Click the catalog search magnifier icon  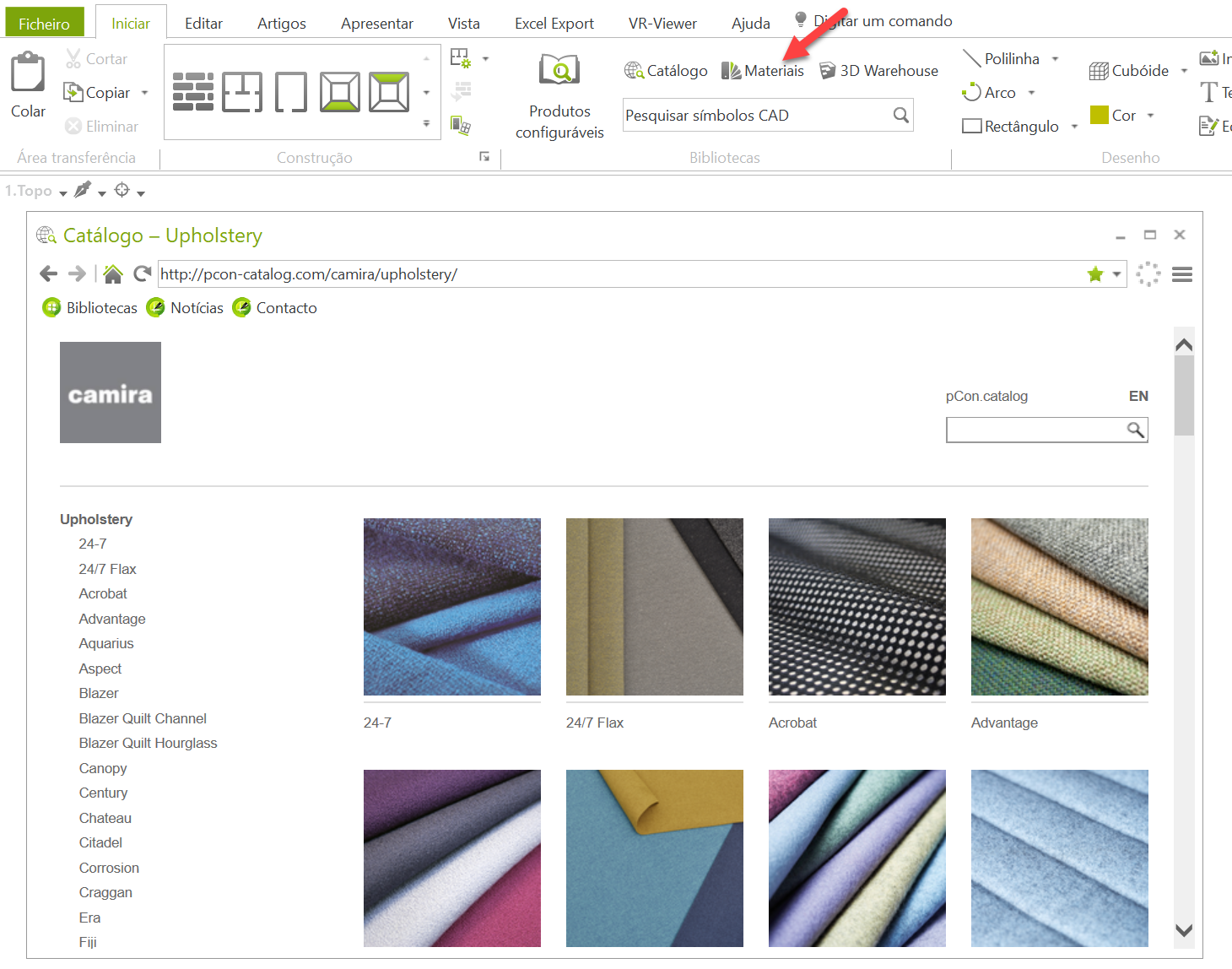coord(1136,430)
